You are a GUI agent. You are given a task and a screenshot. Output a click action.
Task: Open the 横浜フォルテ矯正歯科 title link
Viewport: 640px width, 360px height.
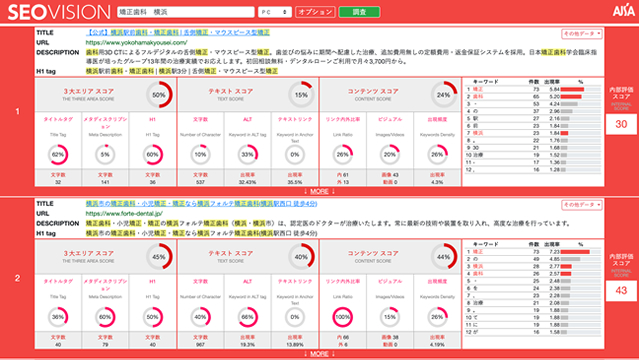201,203
